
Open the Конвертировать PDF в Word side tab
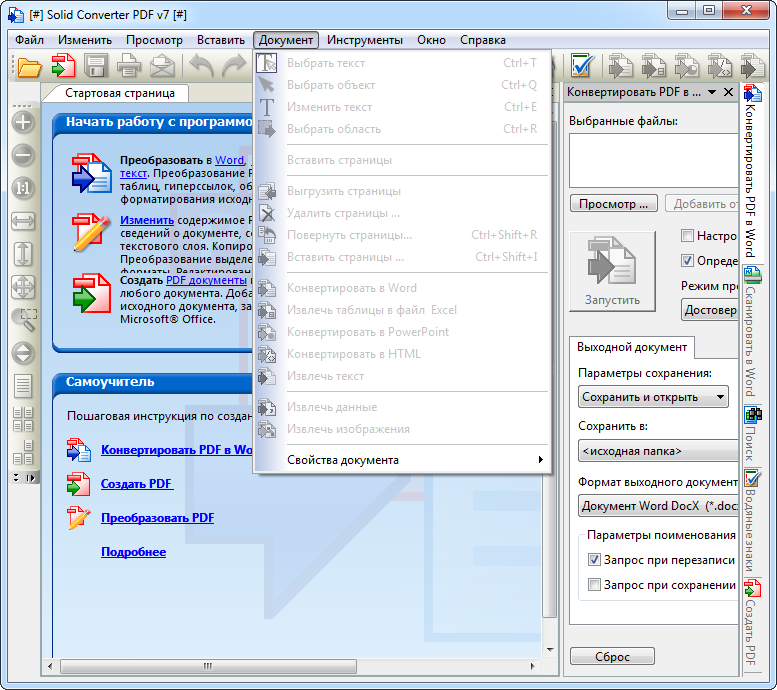pyautogui.click(x=752, y=172)
